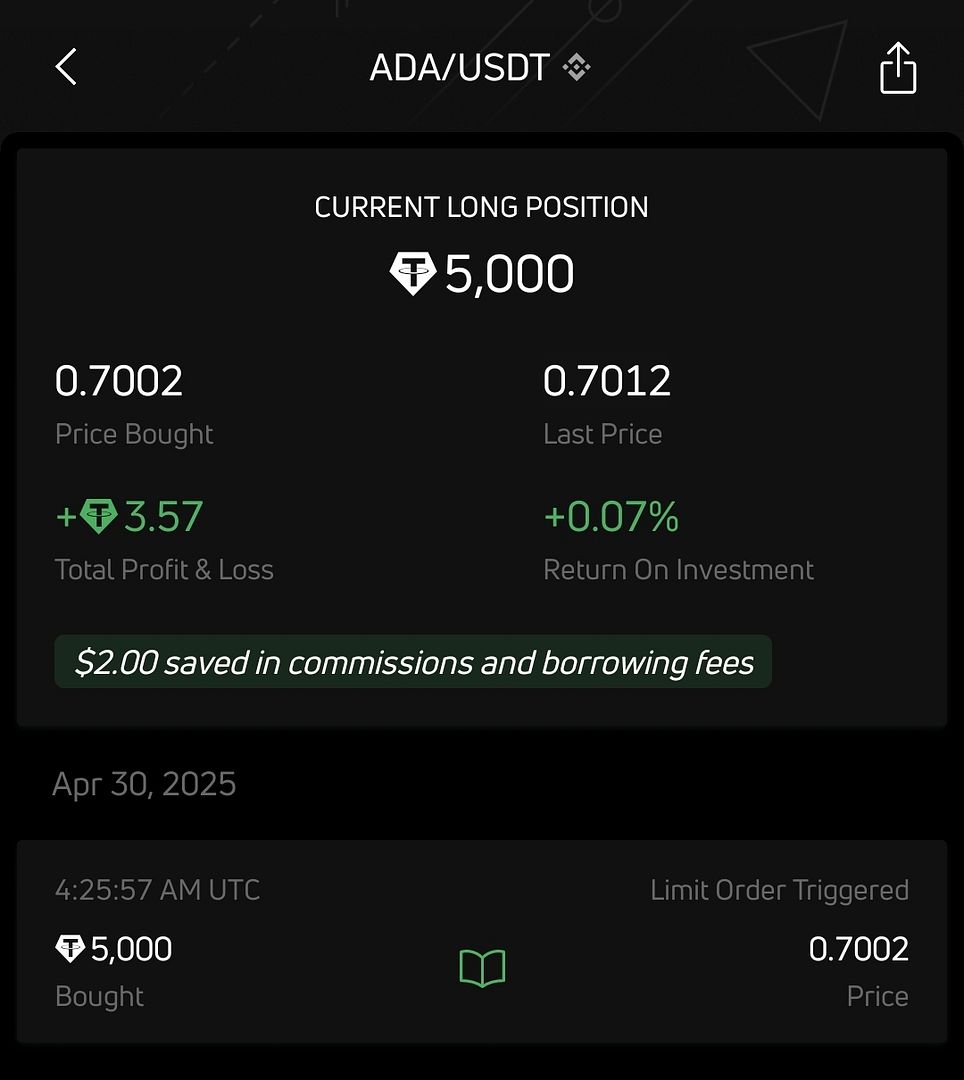Tap the +0.07% Return On Investment value
The height and width of the screenshot is (1080, 964).
pos(611,517)
